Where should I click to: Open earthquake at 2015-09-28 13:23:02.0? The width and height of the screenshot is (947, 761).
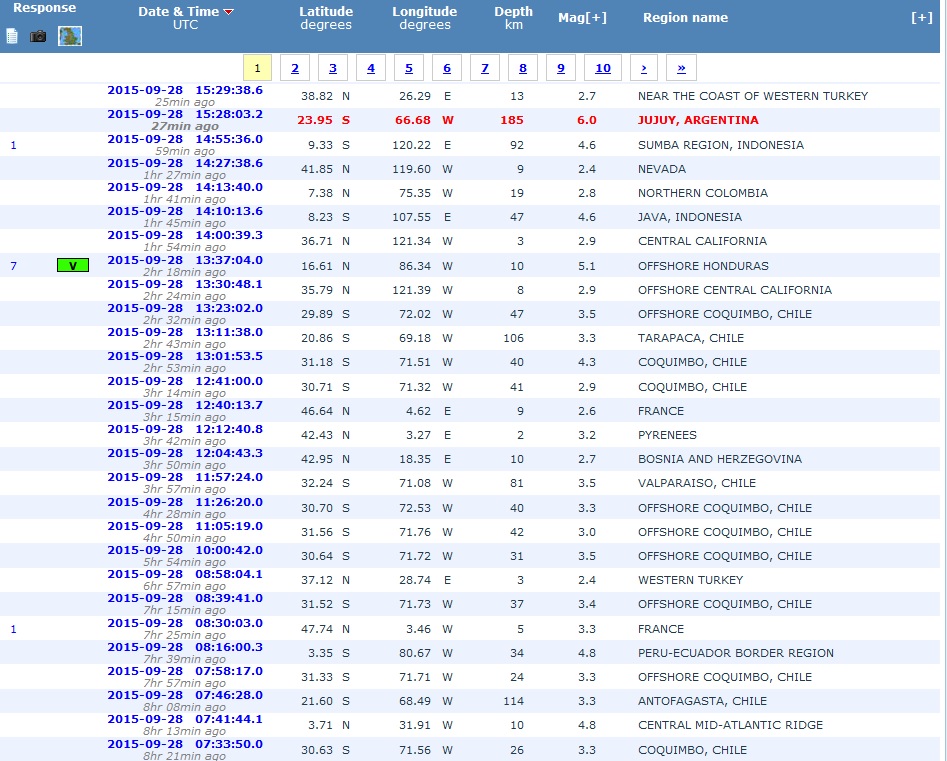(x=185, y=308)
